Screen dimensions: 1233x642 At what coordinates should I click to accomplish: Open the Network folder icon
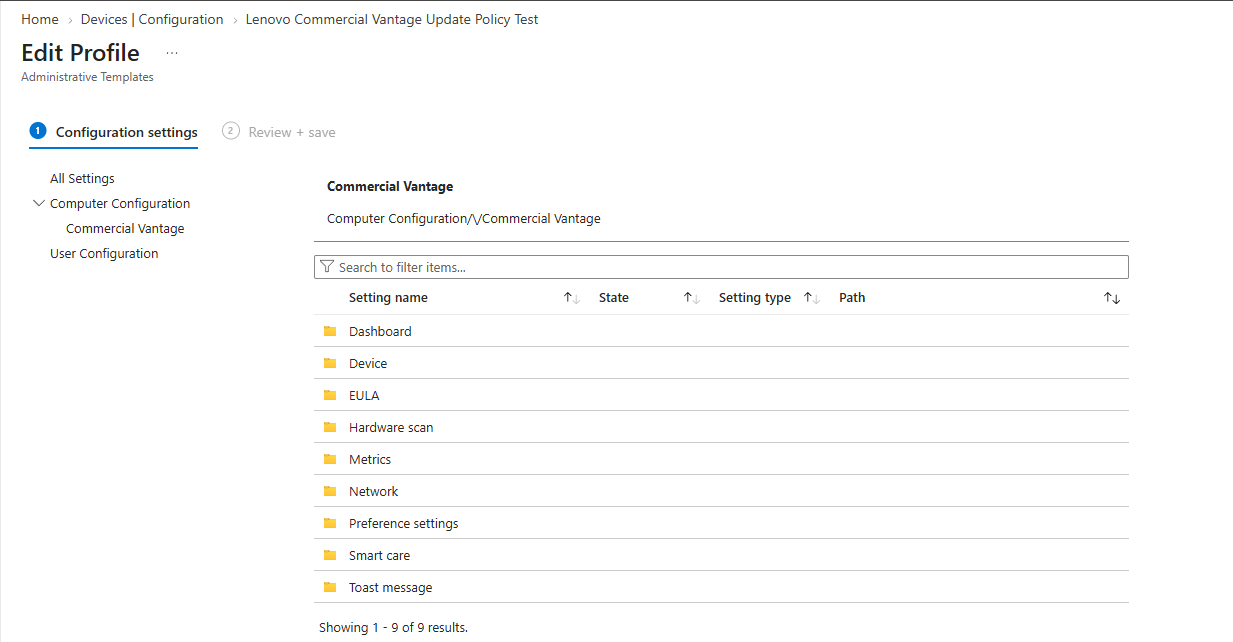click(330, 491)
